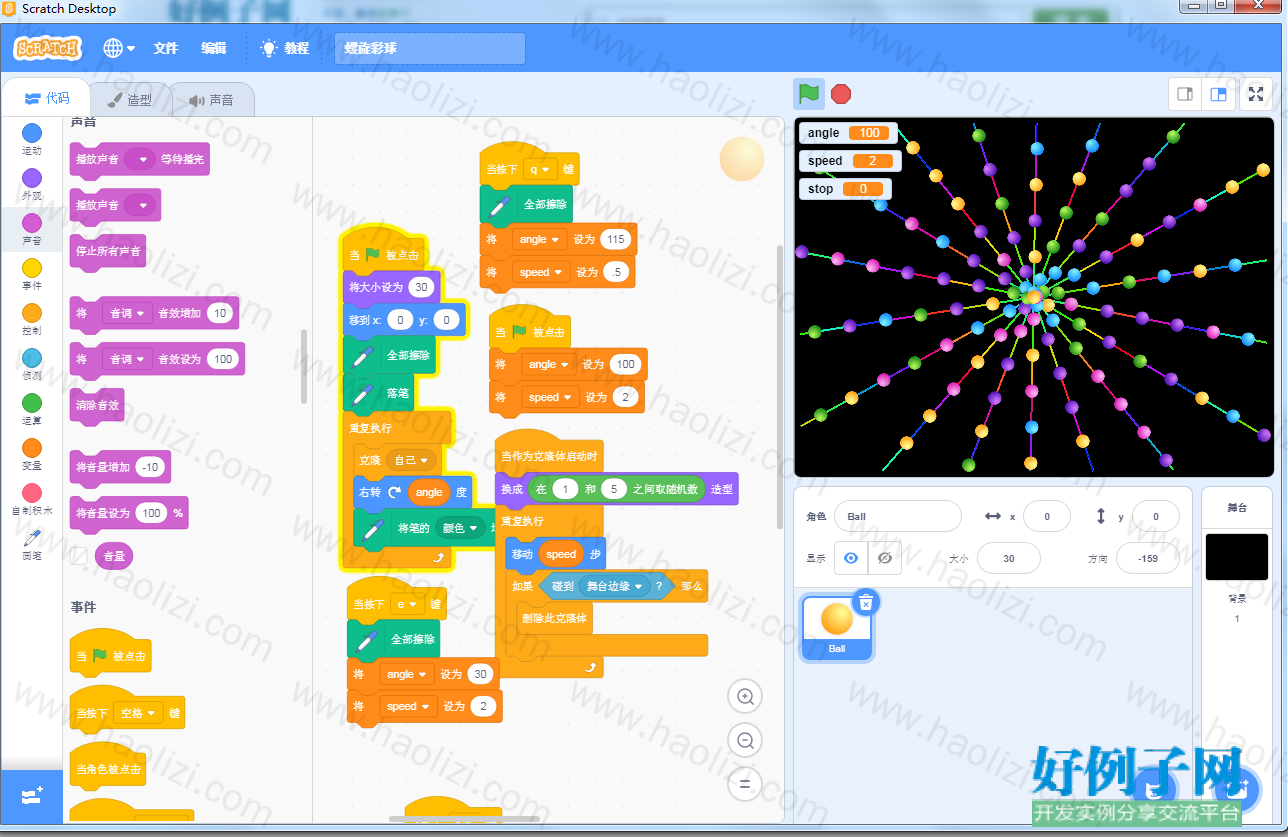Image resolution: width=1288 pixels, height=837 pixels.
Task: Switch to the 造型 costumes tab
Action: pyautogui.click(x=130, y=100)
